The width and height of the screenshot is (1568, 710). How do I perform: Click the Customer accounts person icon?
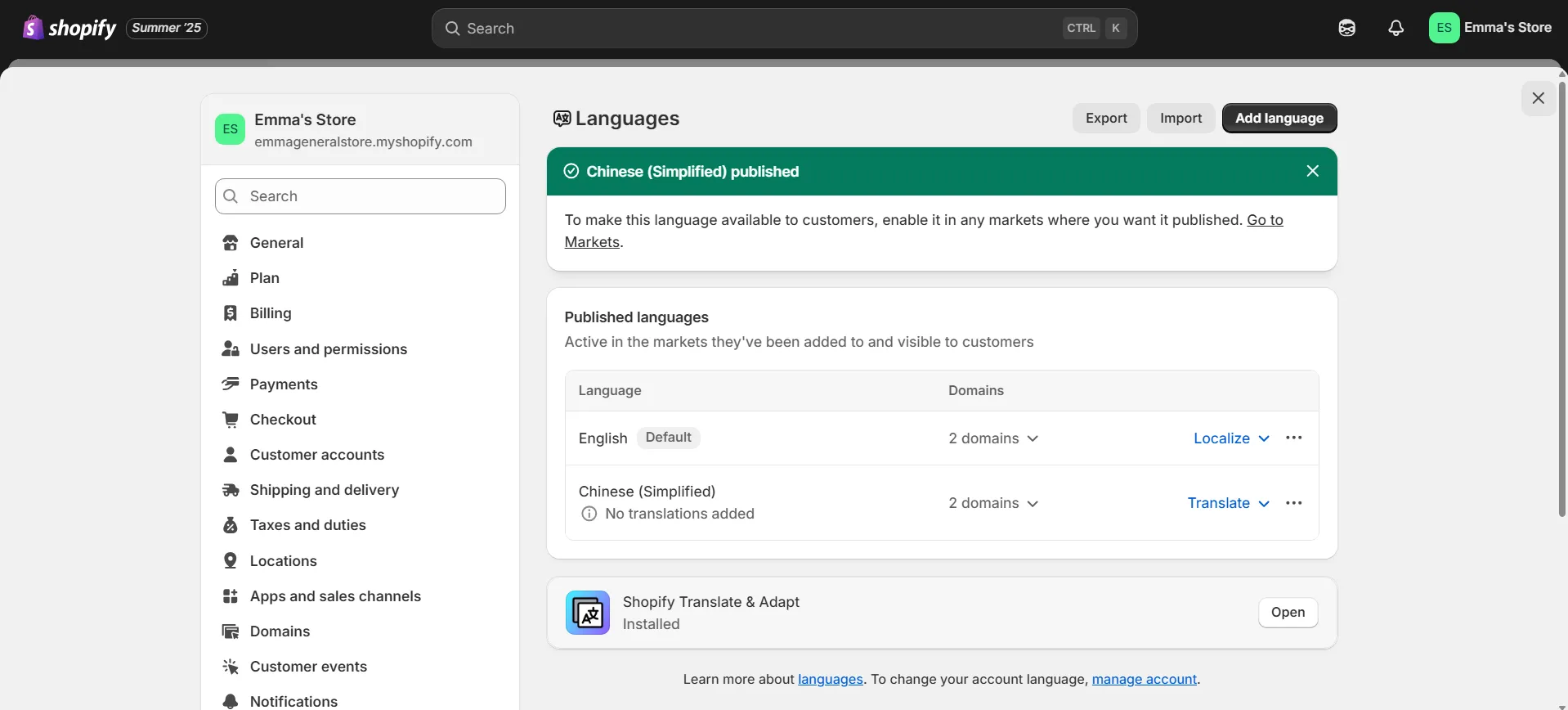point(231,455)
